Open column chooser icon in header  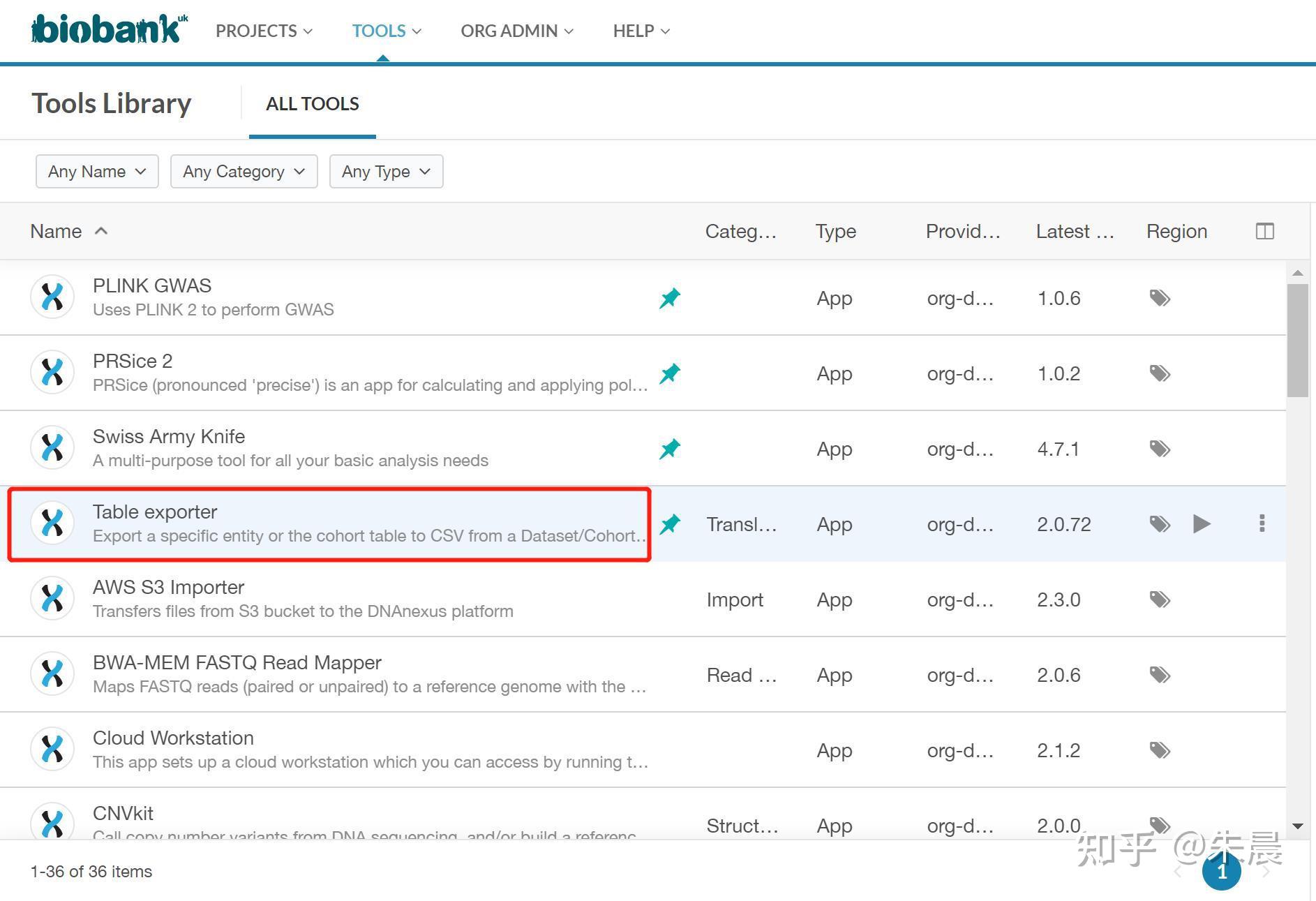point(1264,231)
